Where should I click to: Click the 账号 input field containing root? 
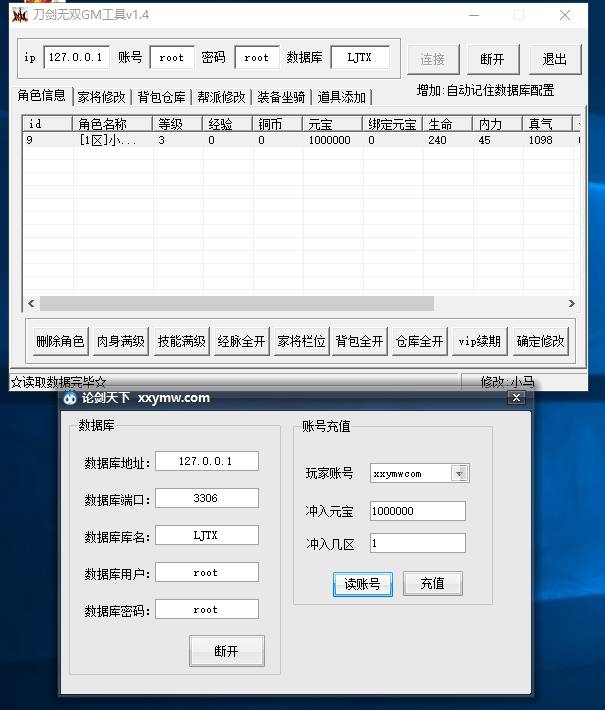(x=172, y=58)
